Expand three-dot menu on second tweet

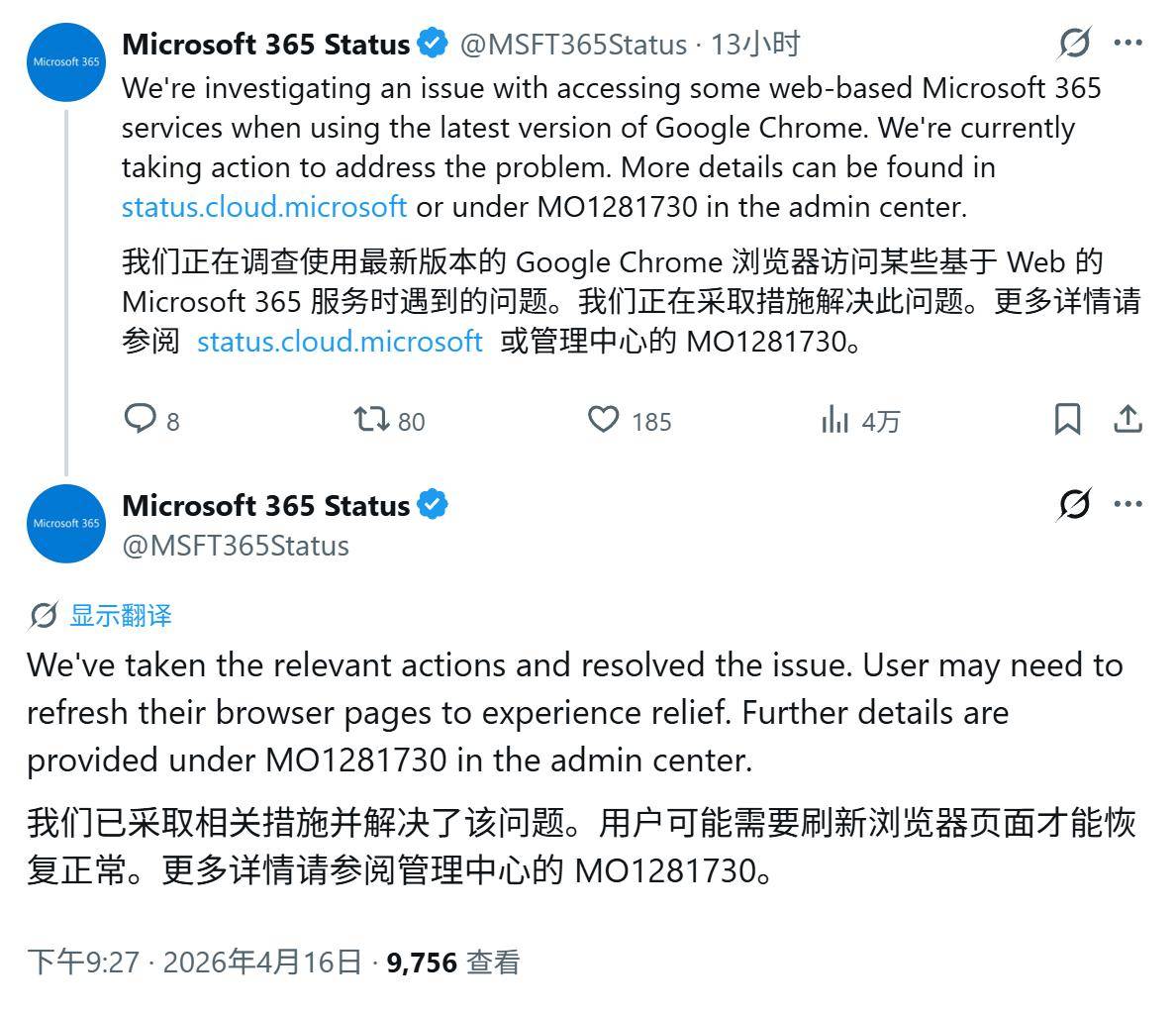tap(1127, 504)
